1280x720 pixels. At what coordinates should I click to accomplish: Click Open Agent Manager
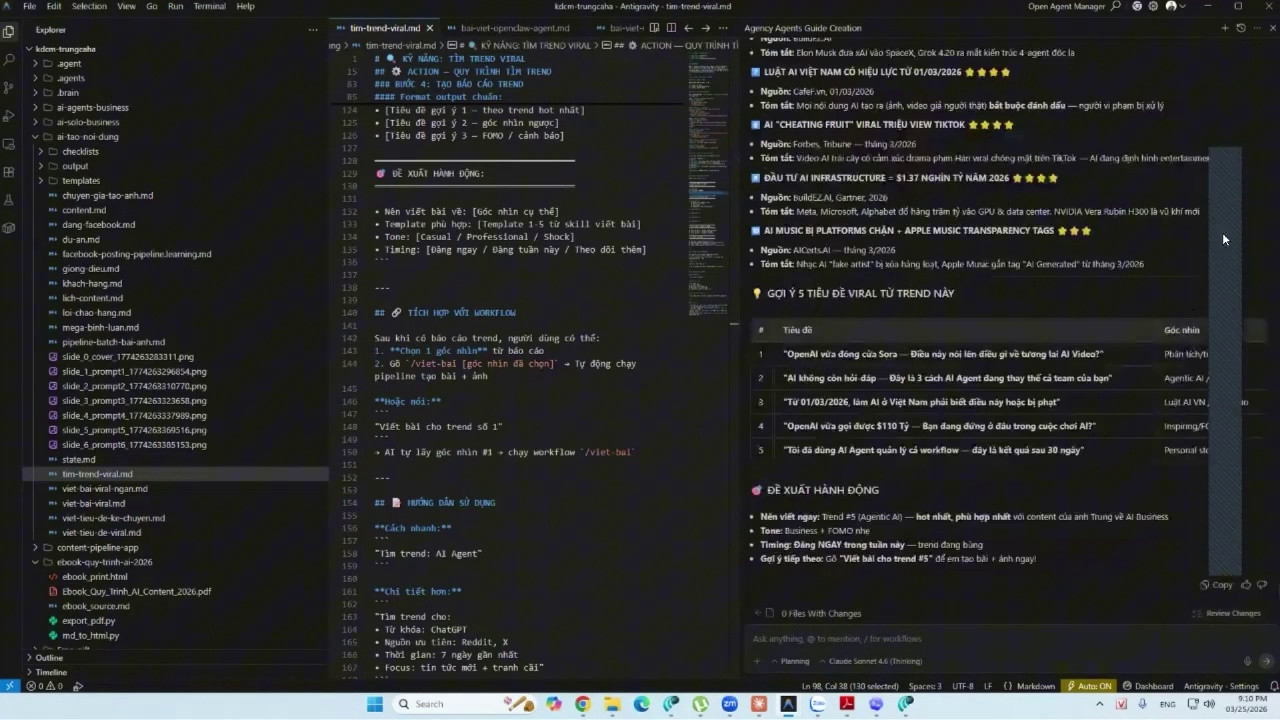tap(1068, 6)
